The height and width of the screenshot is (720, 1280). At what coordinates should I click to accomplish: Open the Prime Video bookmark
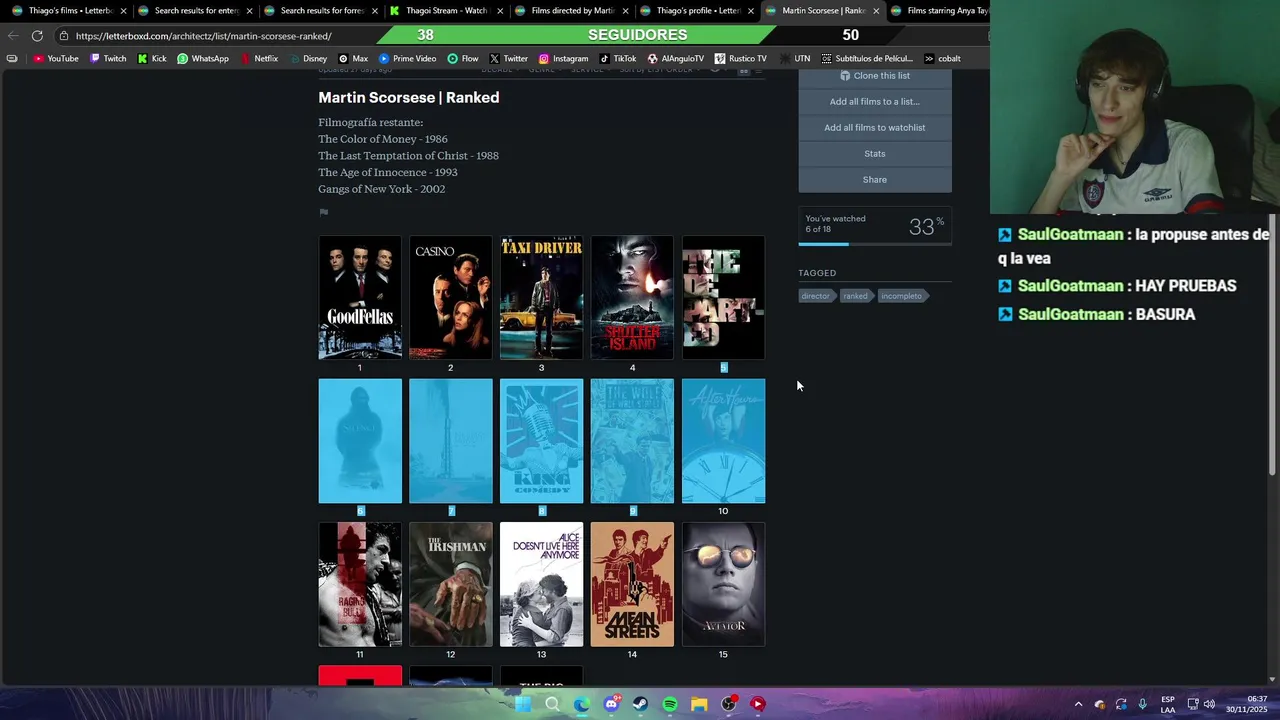click(407, 58)
